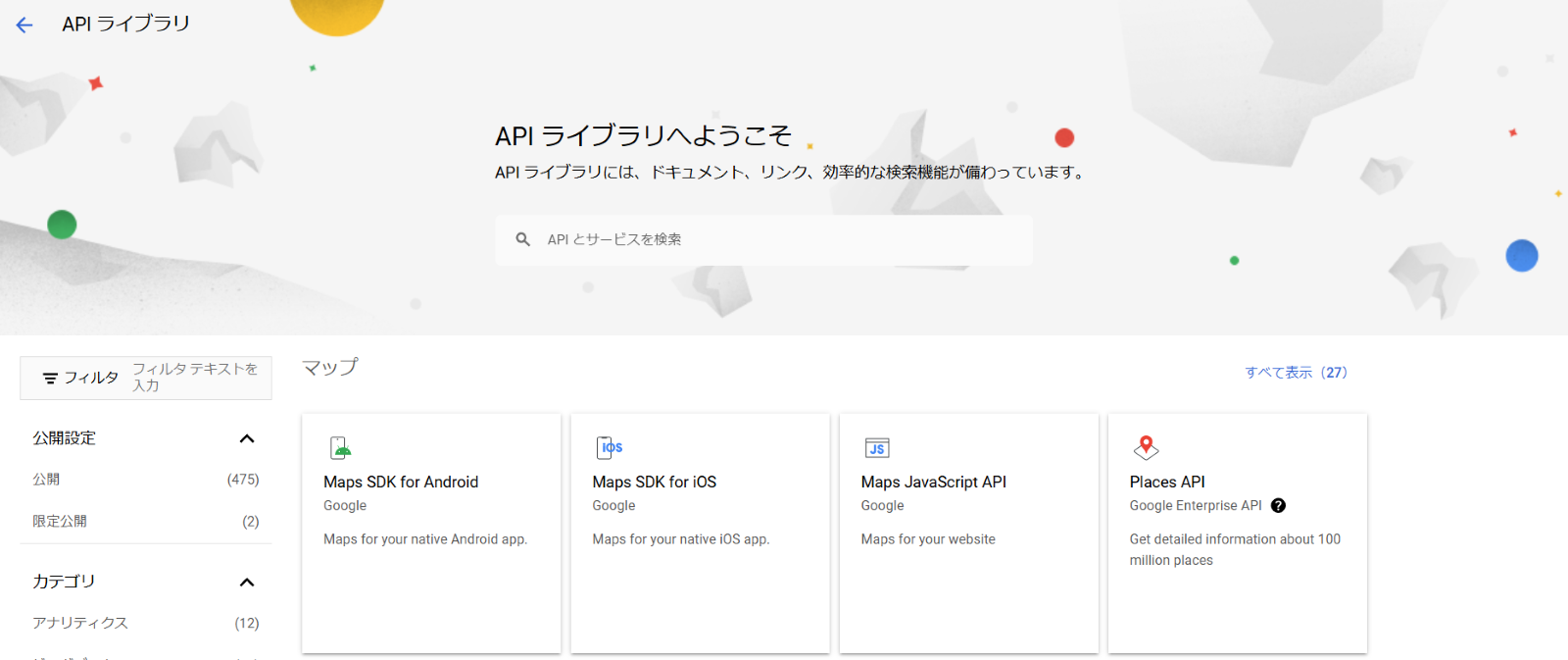Click the Google Enterprise API label
Viewport: 1568px width, 660px height.
tap(1196, 506)
